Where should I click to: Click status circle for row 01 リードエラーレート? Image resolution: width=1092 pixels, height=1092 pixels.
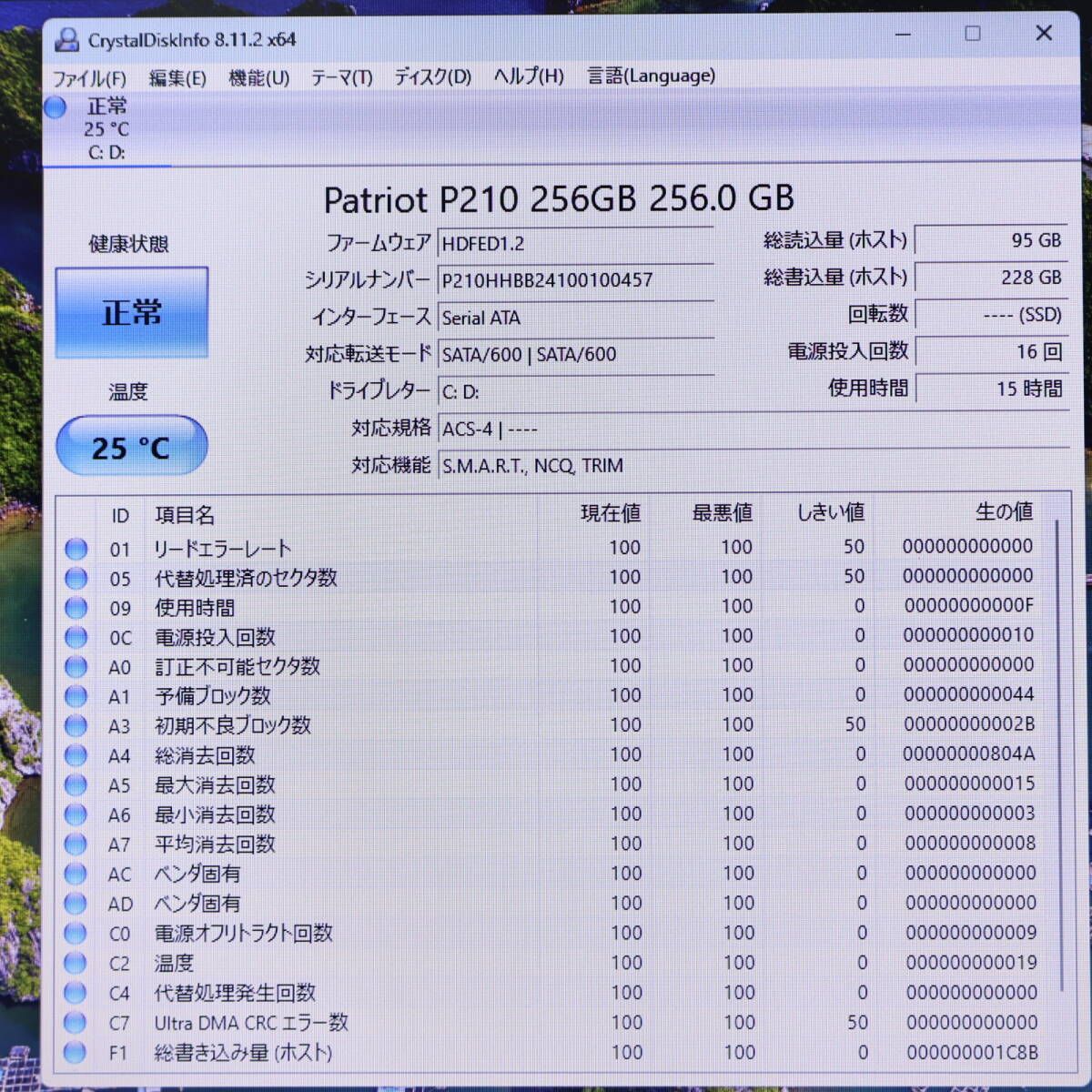pos(76,549)
